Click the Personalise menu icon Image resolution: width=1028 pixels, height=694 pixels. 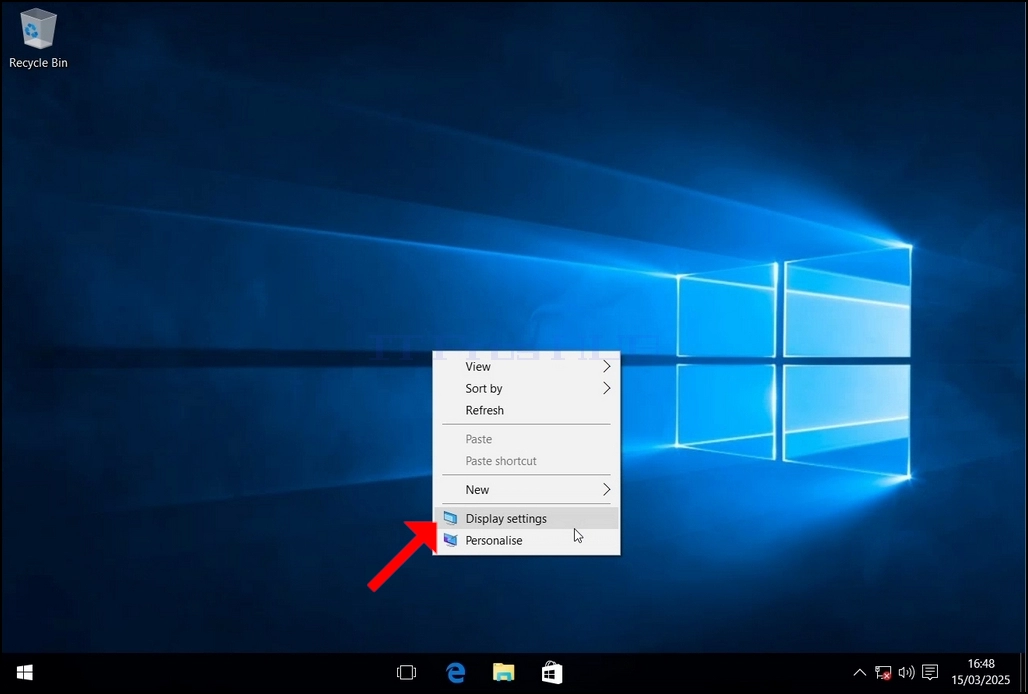point(450,541)
